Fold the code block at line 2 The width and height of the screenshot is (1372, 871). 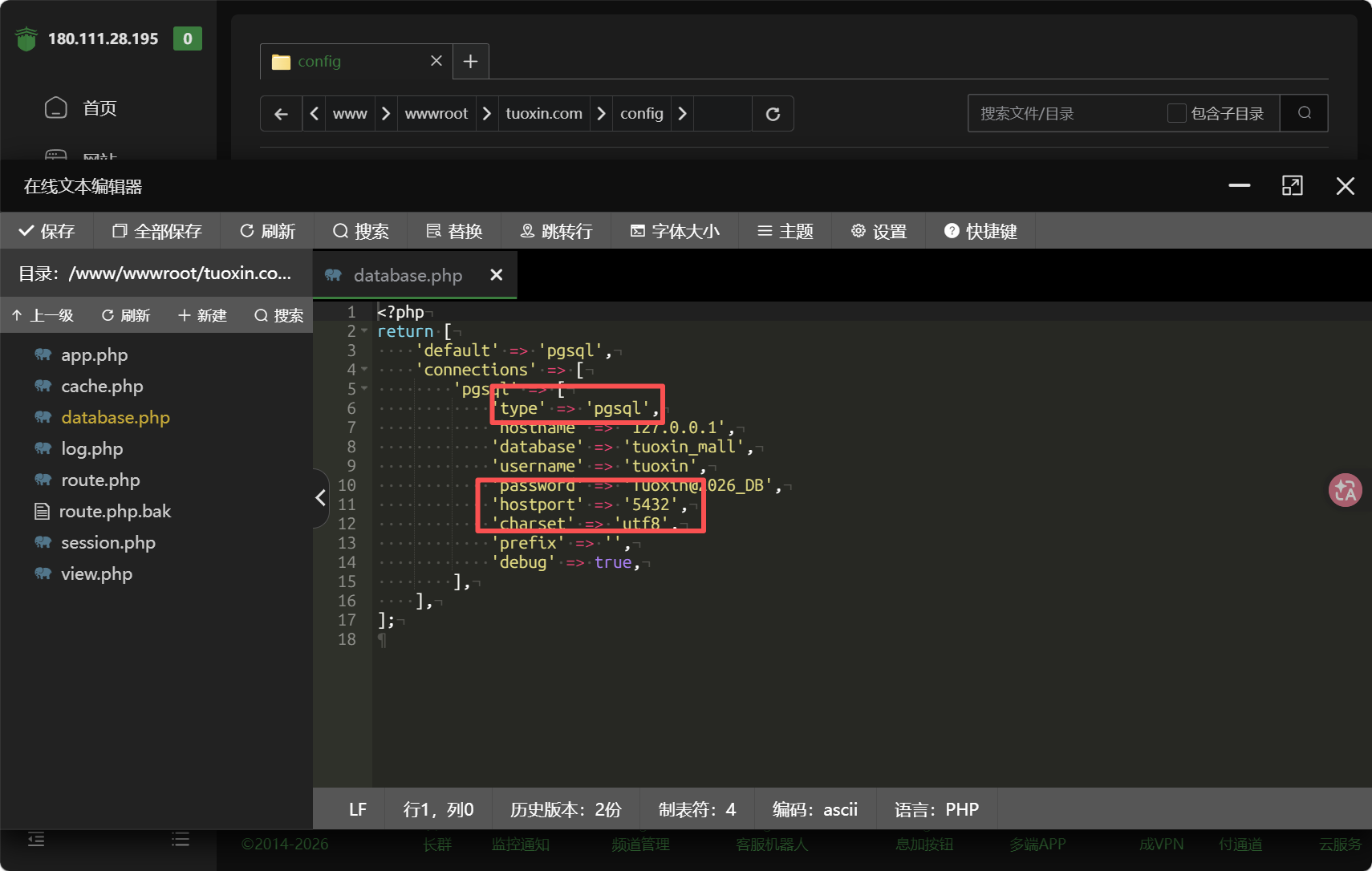[364, 331]
